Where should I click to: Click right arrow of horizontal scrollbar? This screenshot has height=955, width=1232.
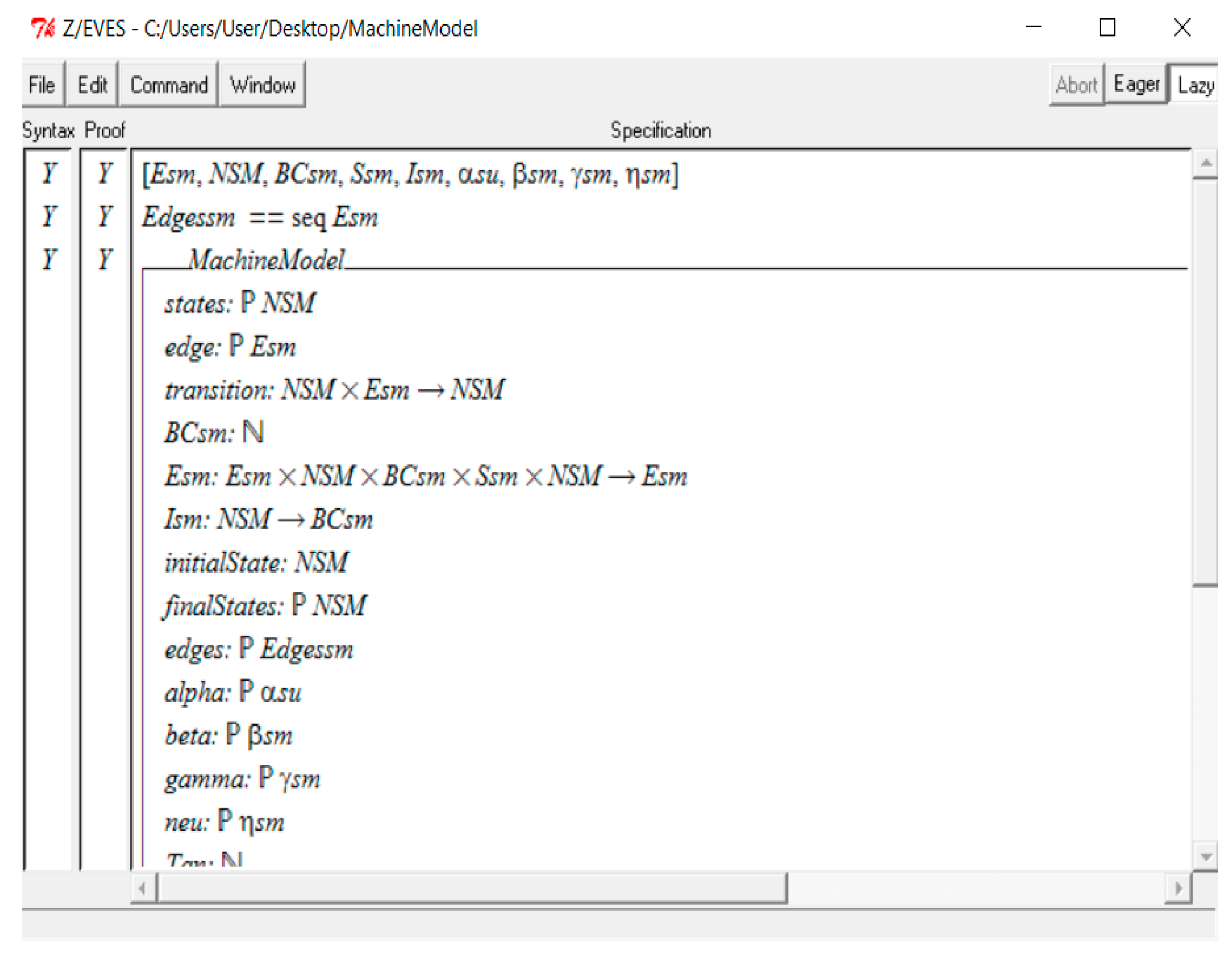coord(1178,888)
